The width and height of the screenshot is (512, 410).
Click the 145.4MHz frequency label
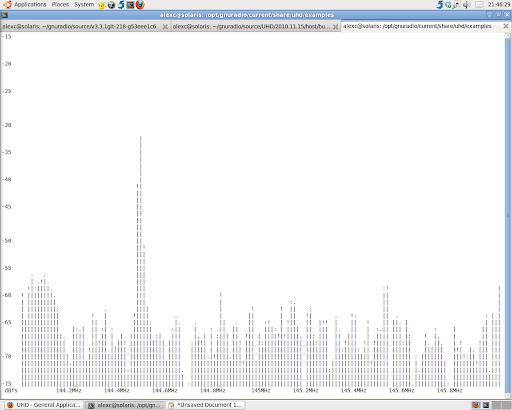tap(353, 390)
